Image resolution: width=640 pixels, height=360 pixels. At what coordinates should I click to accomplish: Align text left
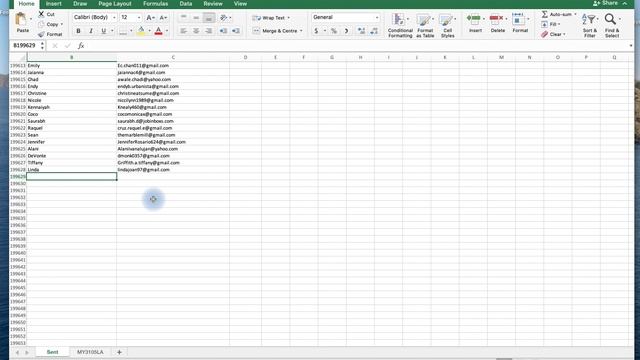[184, 31]
